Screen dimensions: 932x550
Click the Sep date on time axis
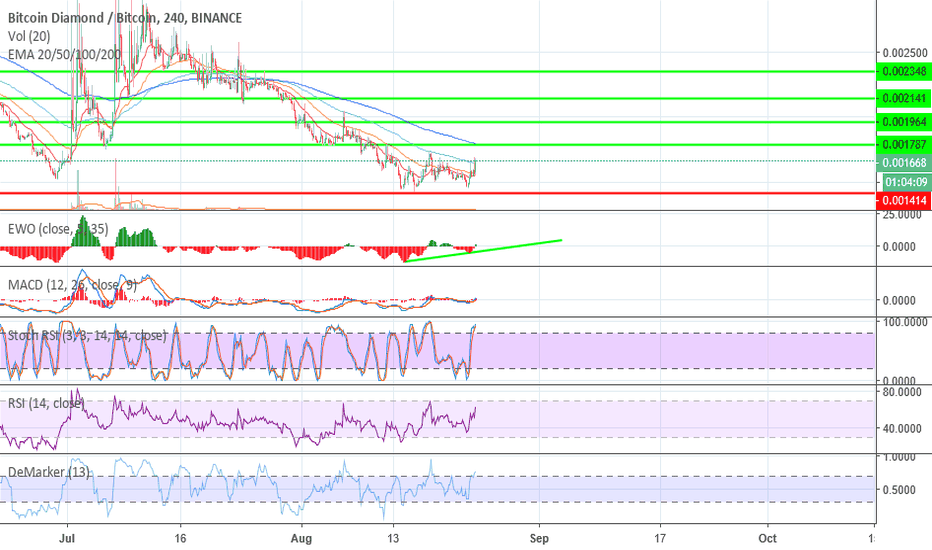click(539, 539)
